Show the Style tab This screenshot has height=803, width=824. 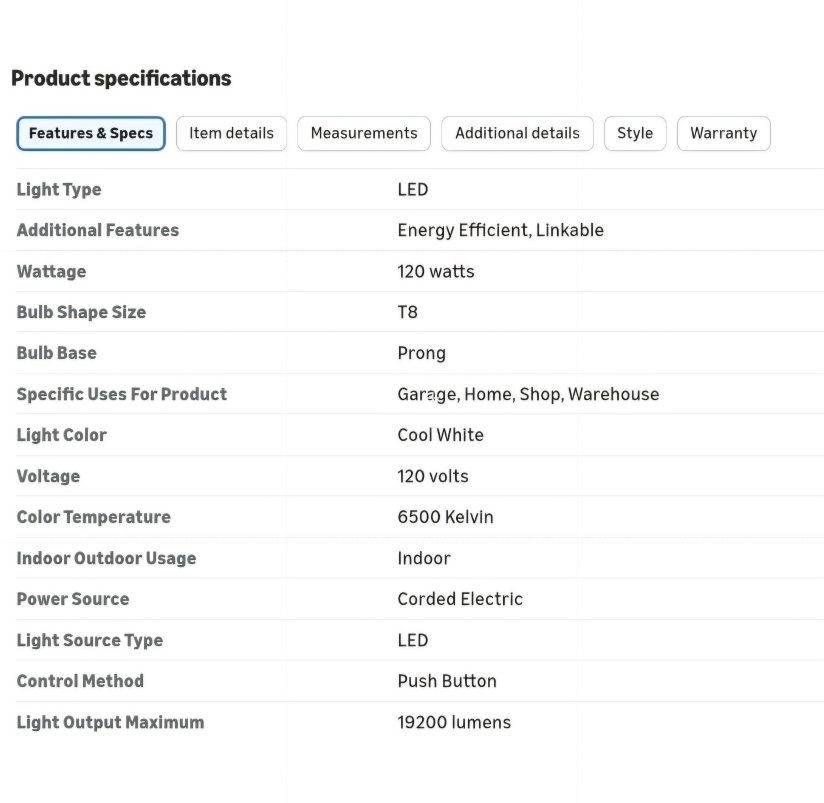(635, 133)
